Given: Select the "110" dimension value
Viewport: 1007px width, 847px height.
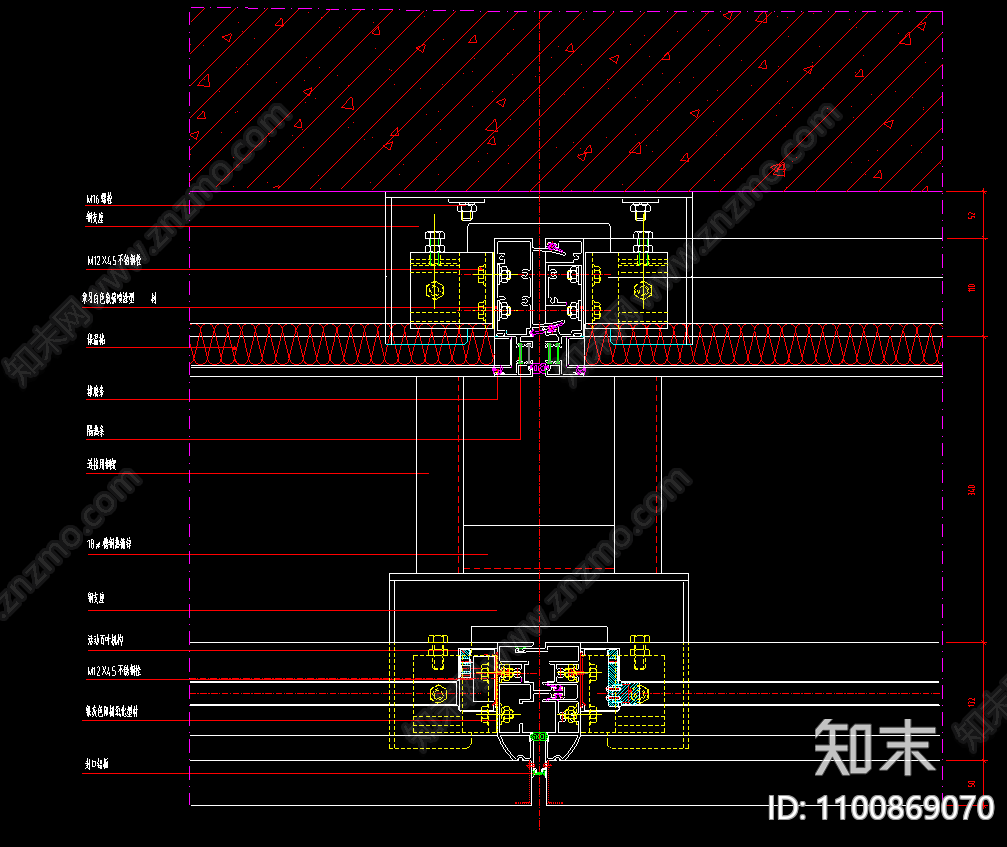Looking at the screenshot, I should click(972, 287).
